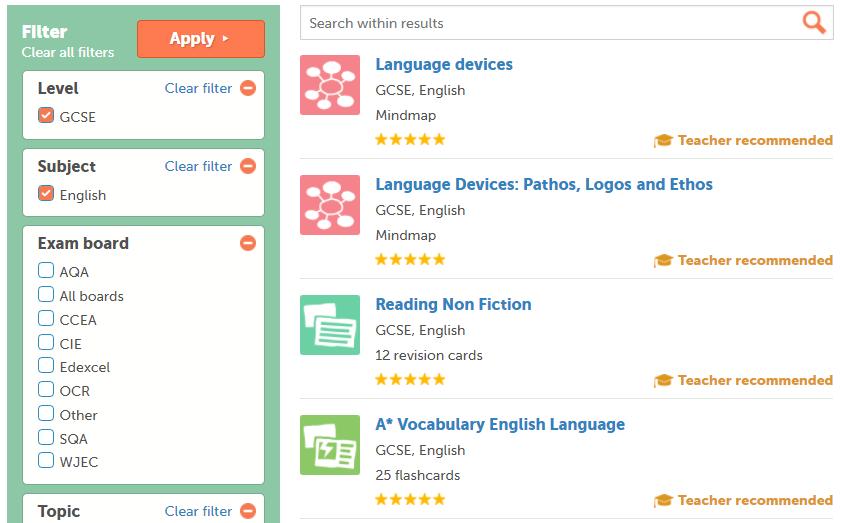
Task: Uncheck the English subject checkbox
Action: pyautogui.click(x=46, y=193)
